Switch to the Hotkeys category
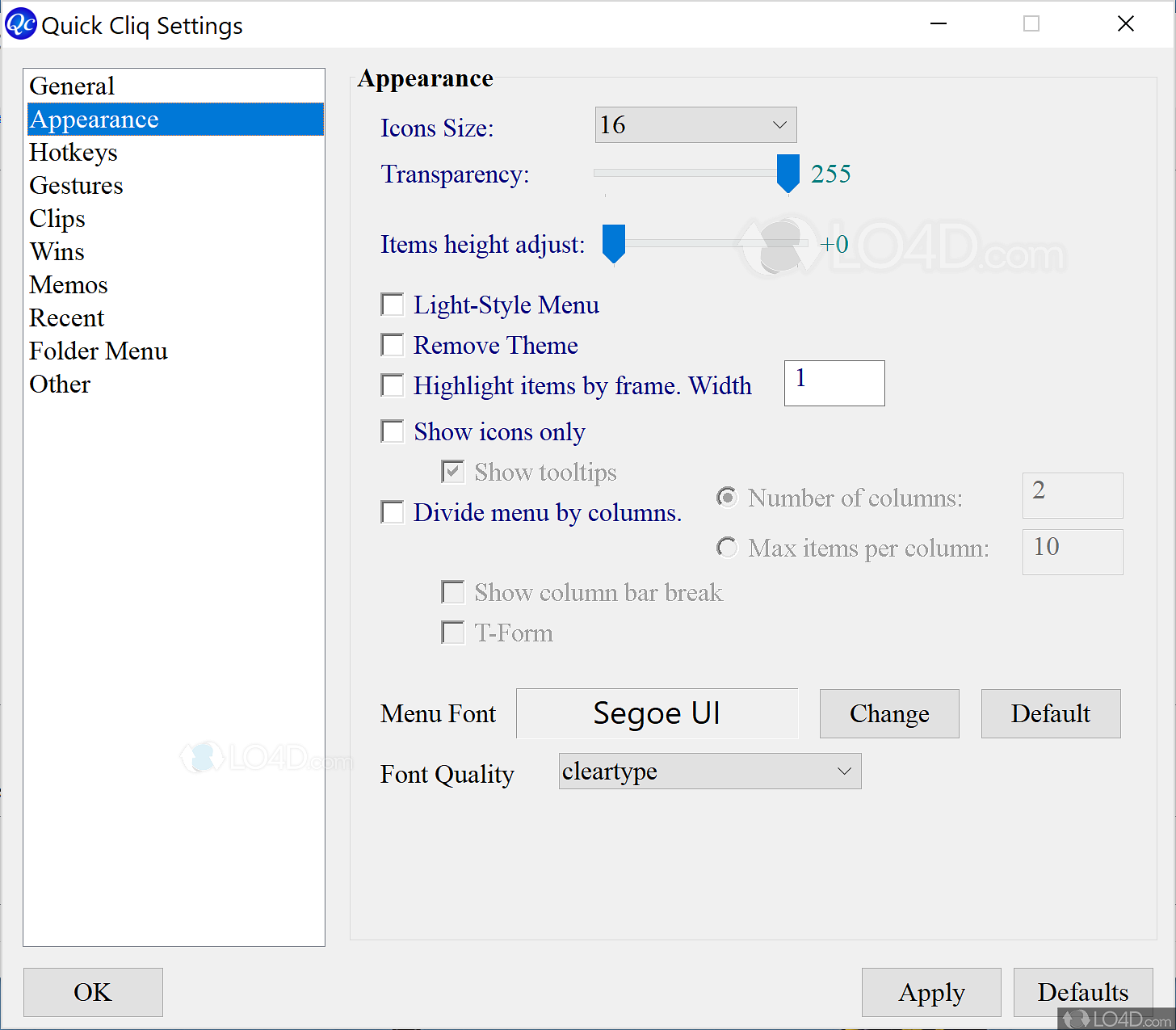Image resolution: width=1176 pixels, height=1030 pixels. coord(73,153)
